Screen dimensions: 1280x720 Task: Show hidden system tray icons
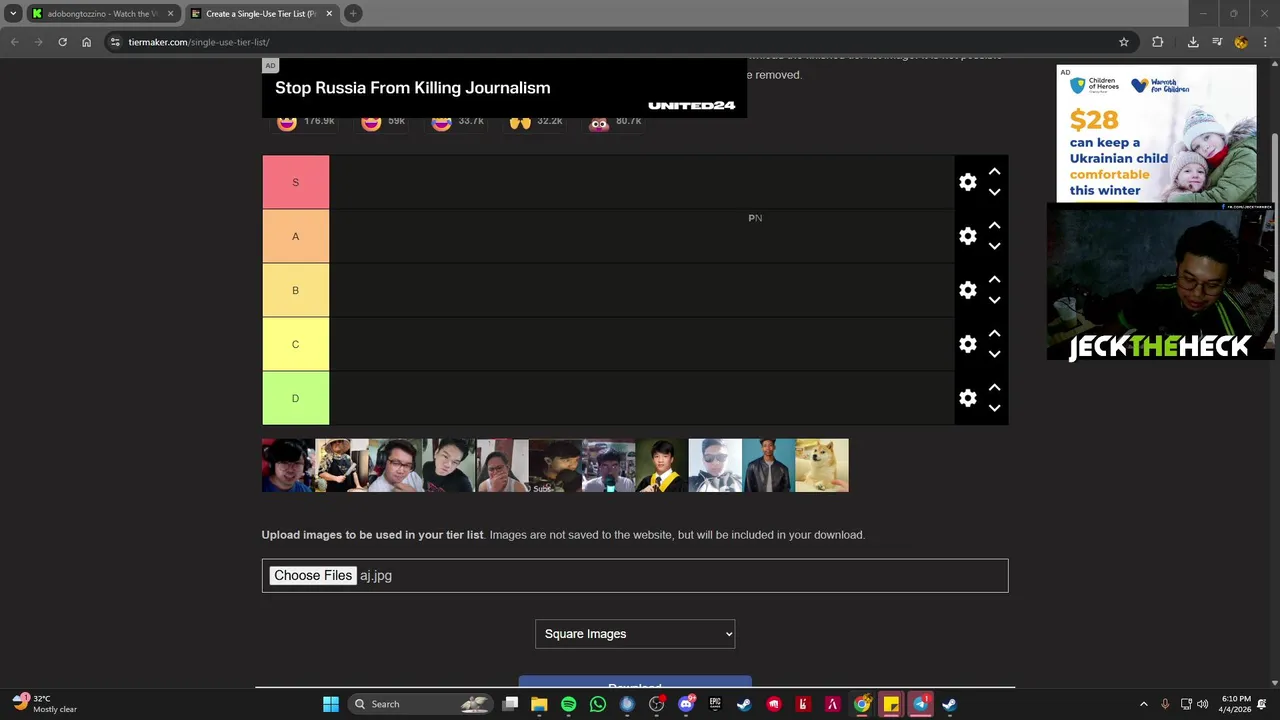click(x=1144, y=704)
